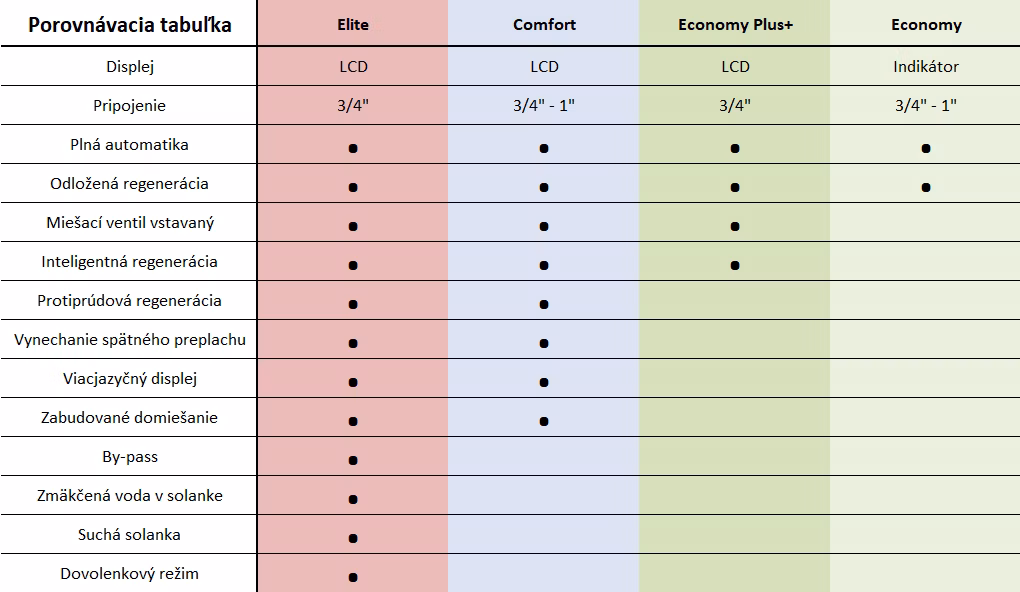Select the Comfort column header
Viewport: 1020px width, 592px height.
click(x=544, y=25)
